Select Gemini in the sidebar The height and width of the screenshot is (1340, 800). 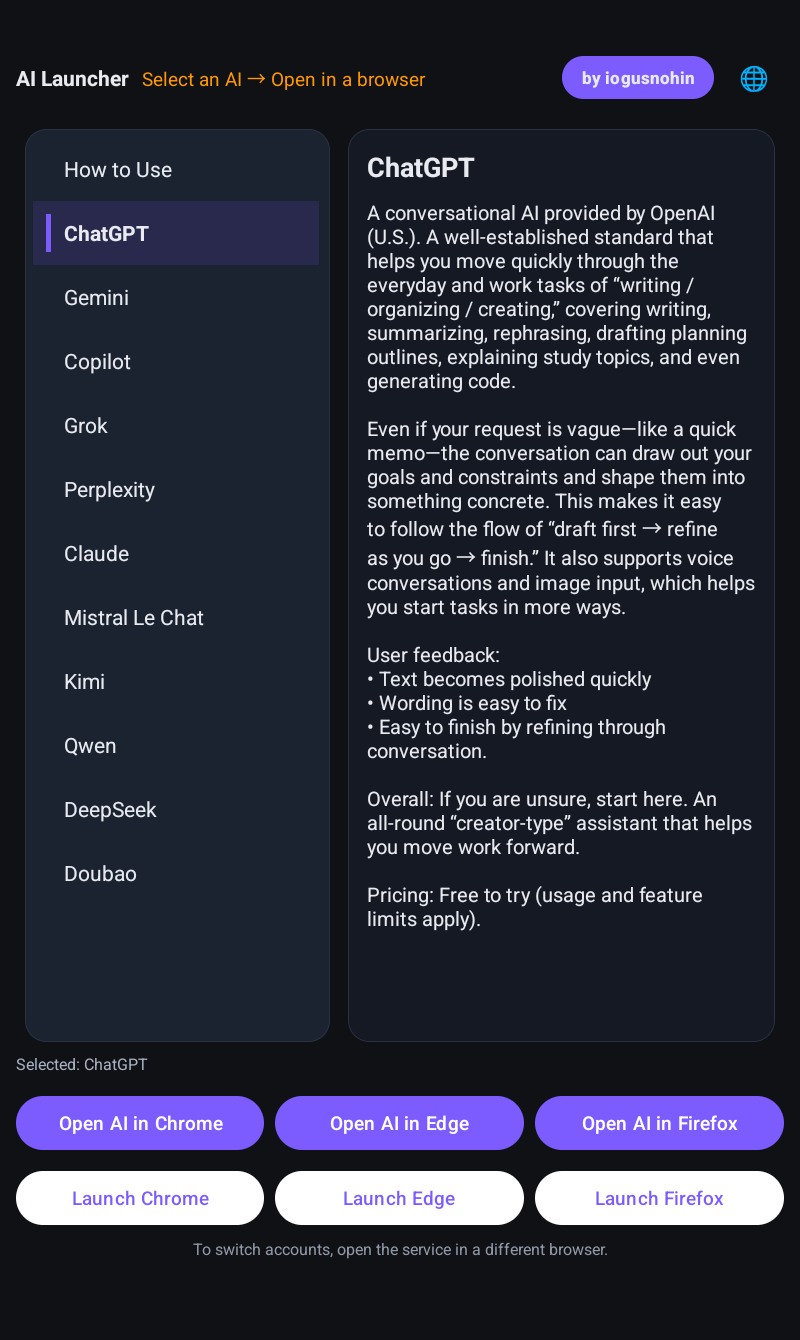coord(176,297)
